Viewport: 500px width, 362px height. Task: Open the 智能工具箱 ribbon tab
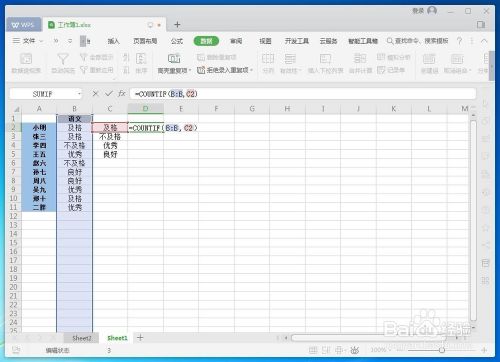[x=363, y=41]
